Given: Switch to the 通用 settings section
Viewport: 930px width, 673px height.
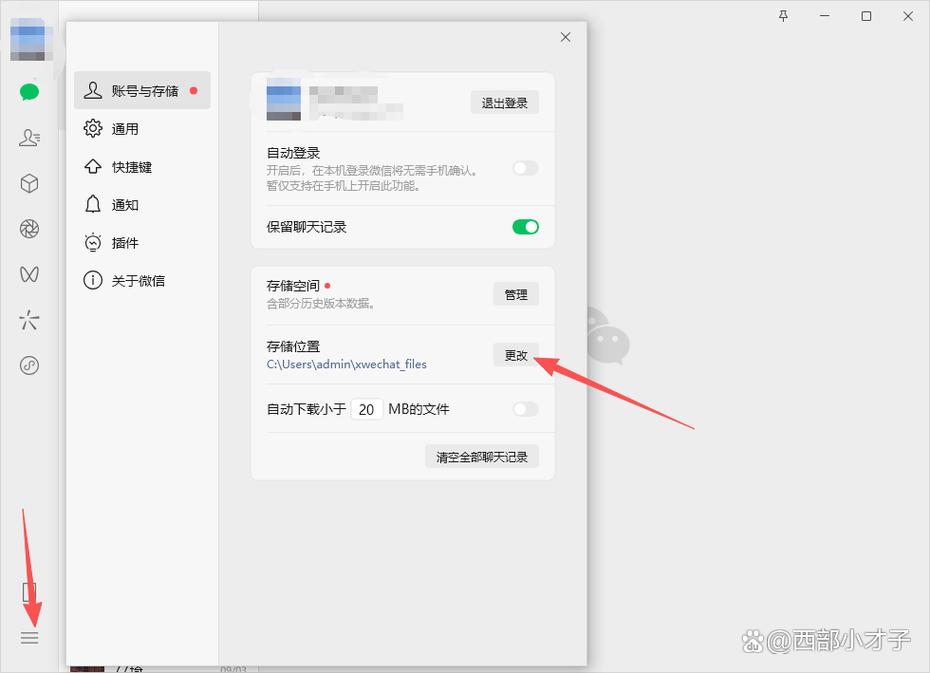Looking at the screenshot, I should [x=127, y=128].
